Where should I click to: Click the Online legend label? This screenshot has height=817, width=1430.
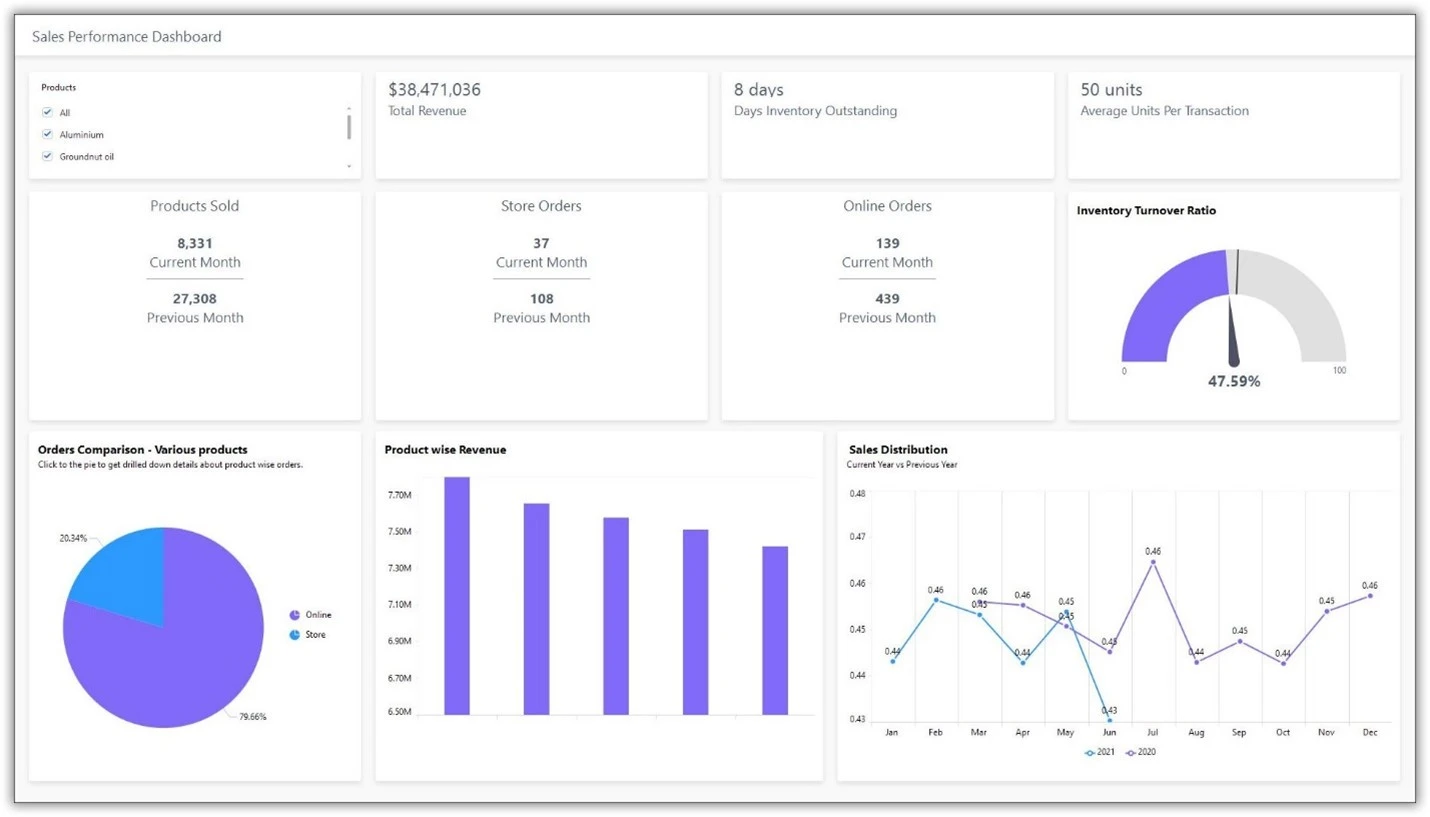(x=318, y=615)
